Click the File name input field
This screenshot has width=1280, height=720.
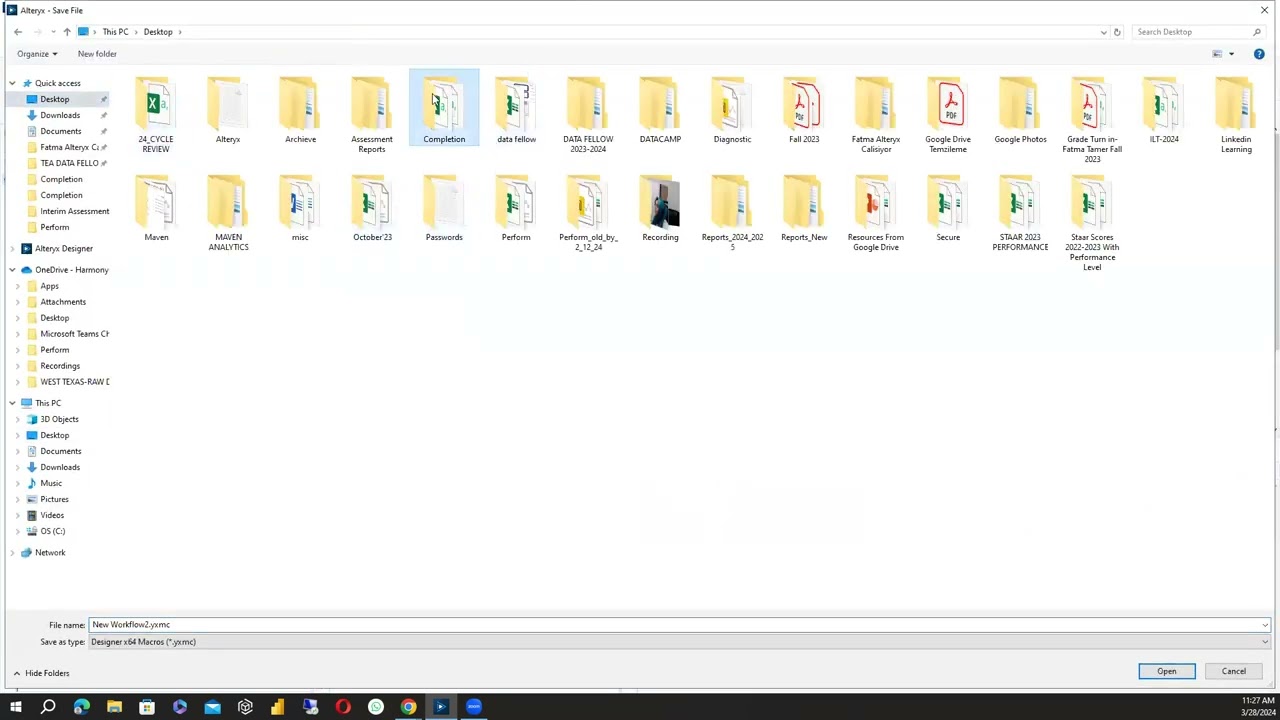pyautogui.click(x=674, y=625)
